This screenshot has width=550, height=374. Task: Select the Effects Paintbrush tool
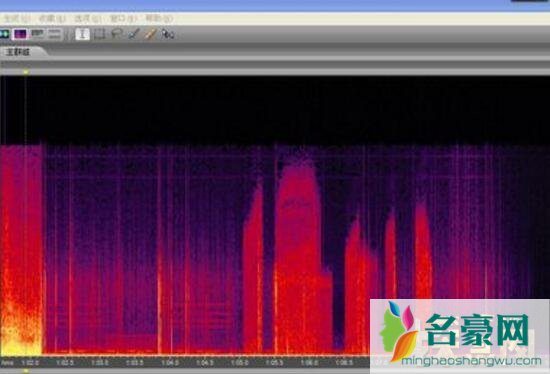tap(134, 34)
